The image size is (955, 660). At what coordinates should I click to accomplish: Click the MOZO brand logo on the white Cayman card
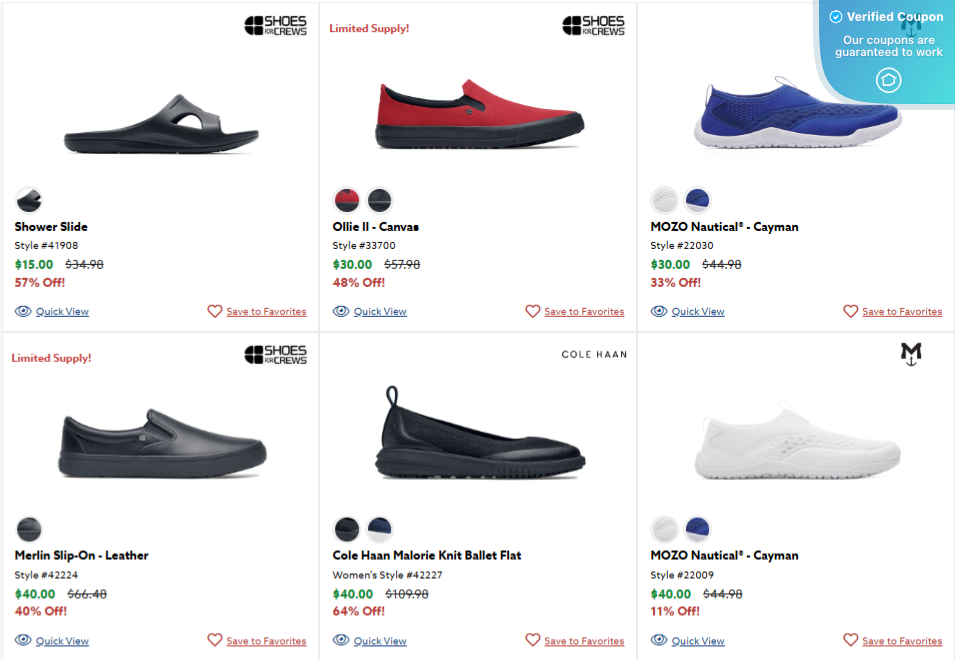click(x=912, y=354)
